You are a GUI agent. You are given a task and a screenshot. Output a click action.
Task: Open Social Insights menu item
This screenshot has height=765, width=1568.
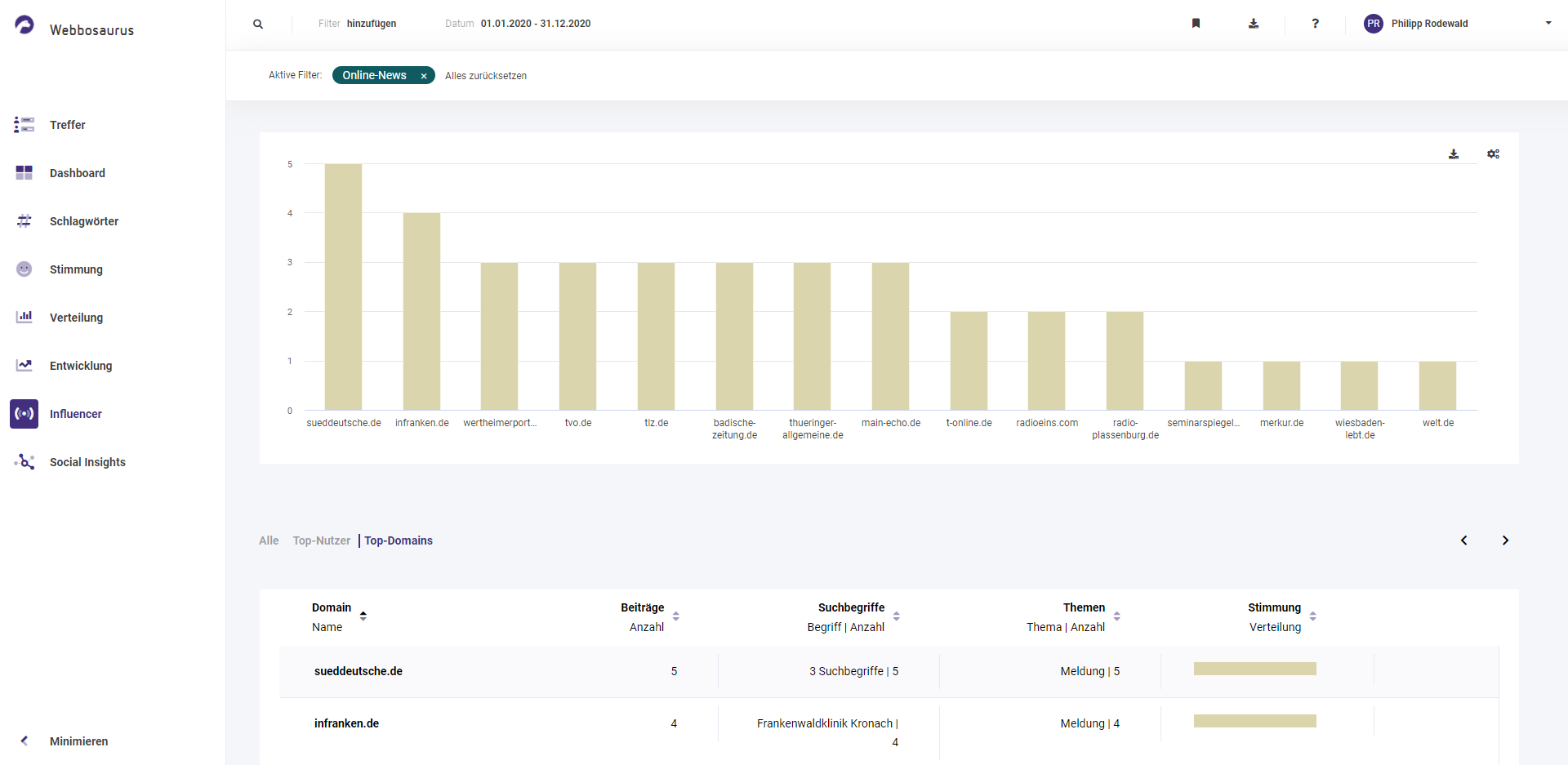click(x=87, y=462)
